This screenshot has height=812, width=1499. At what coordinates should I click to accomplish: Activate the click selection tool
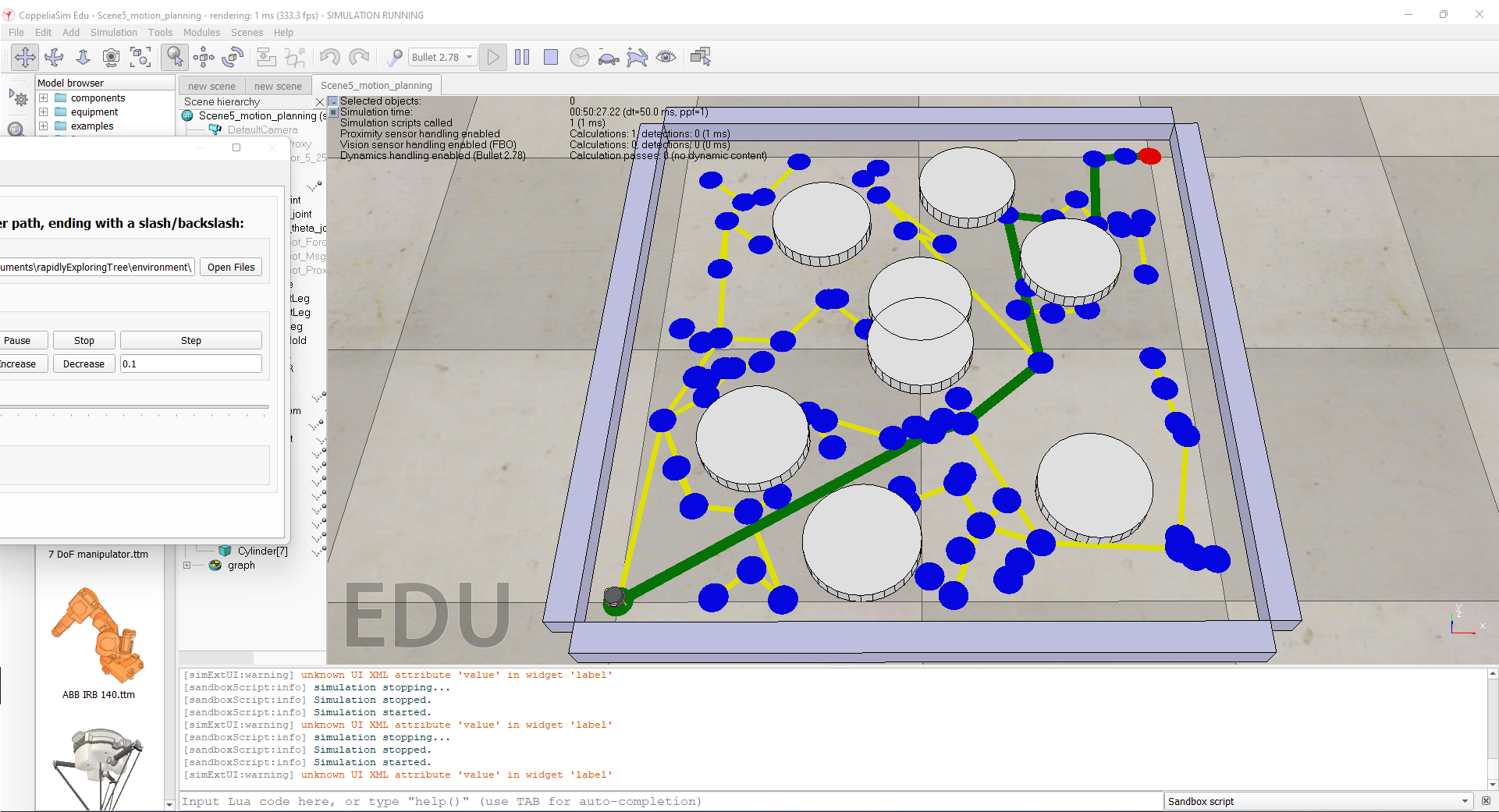click(175, 57)
